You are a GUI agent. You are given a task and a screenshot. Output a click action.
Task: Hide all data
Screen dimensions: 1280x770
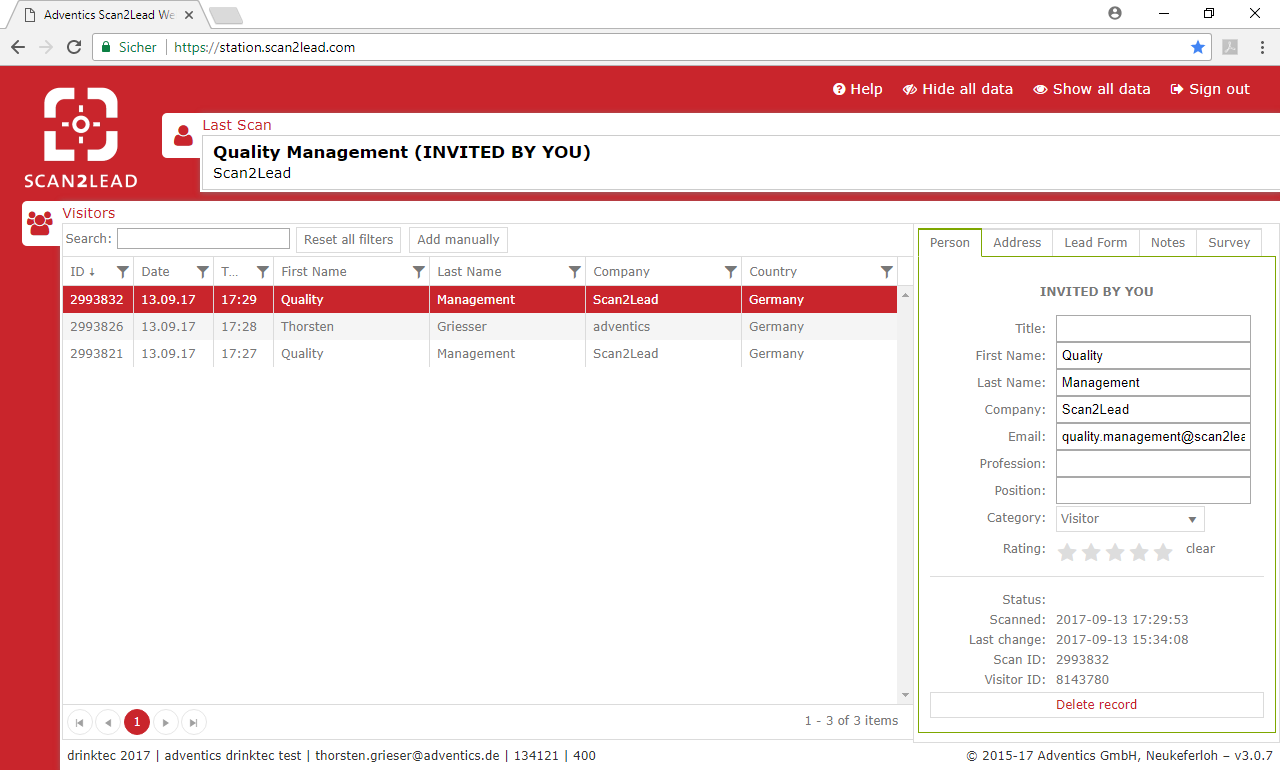click(x=958, y=89)
